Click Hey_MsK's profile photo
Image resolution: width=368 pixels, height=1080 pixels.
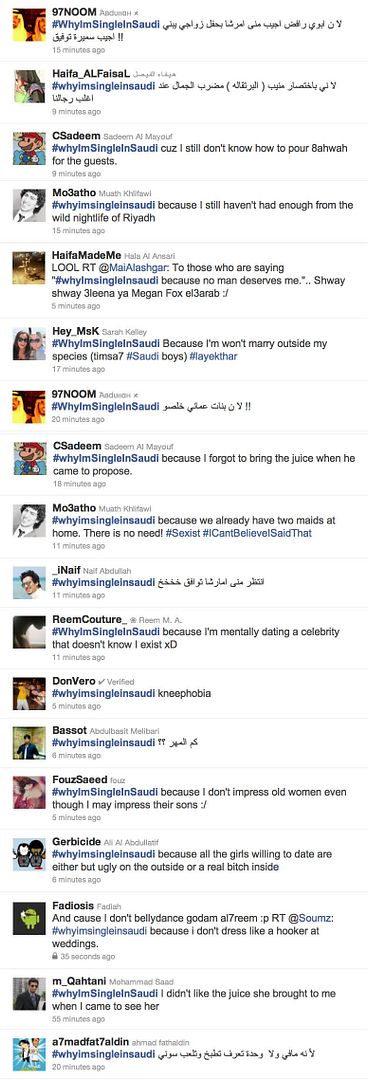click(30, 343)
